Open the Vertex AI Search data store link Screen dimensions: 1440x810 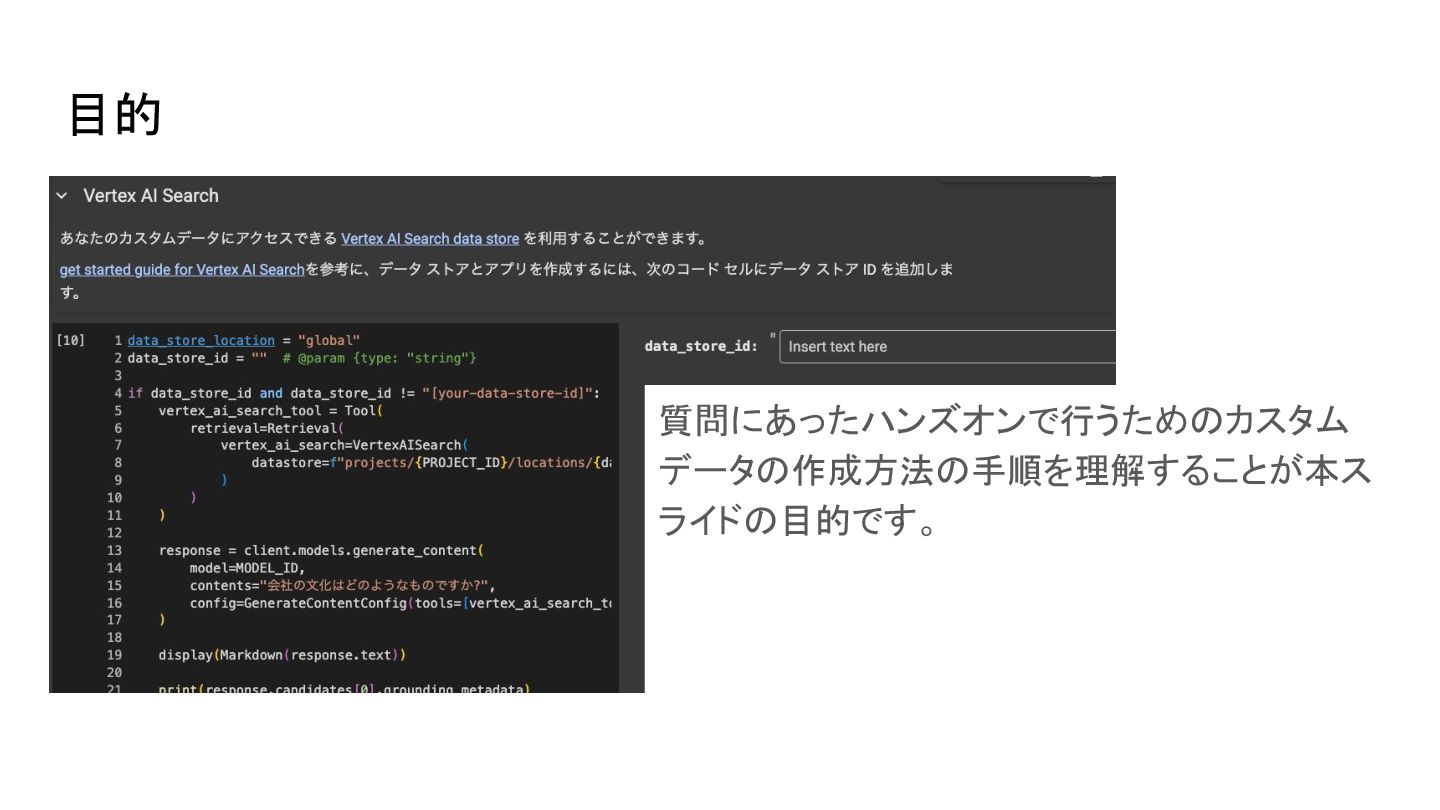tap(430, 239)
